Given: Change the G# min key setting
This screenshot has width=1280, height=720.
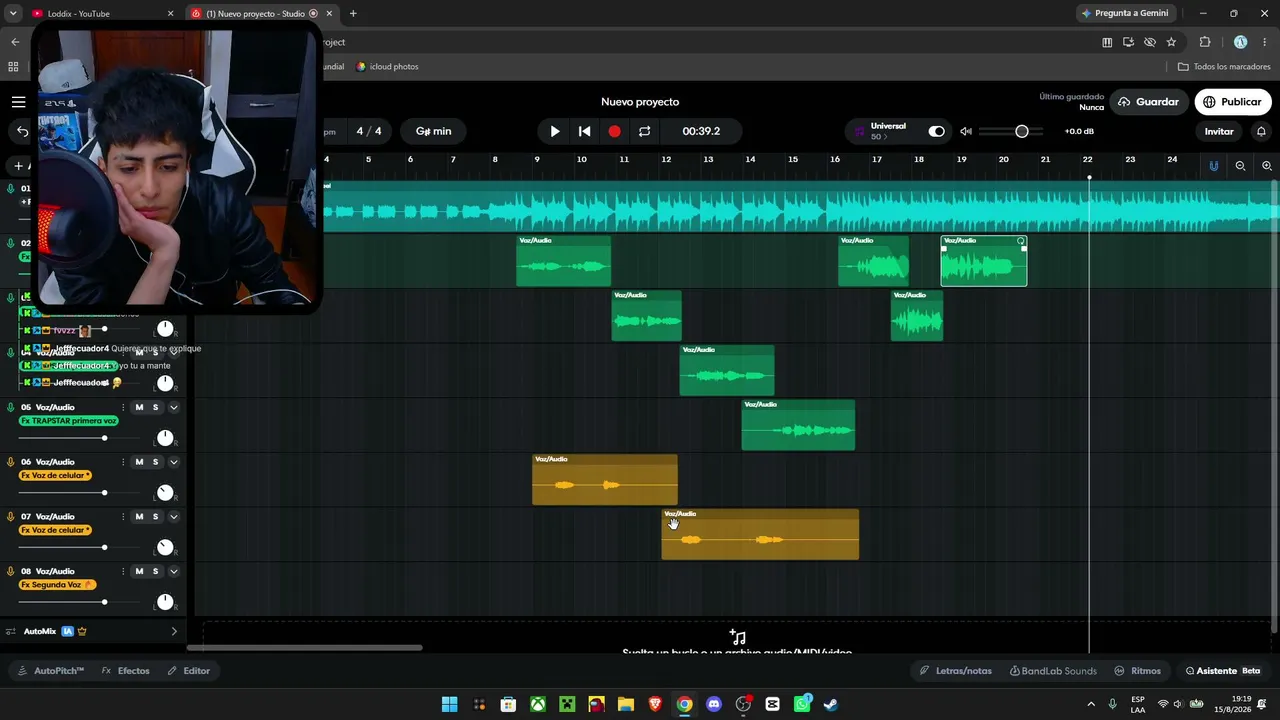Looking at the screenshot, I should coord(434,131).
